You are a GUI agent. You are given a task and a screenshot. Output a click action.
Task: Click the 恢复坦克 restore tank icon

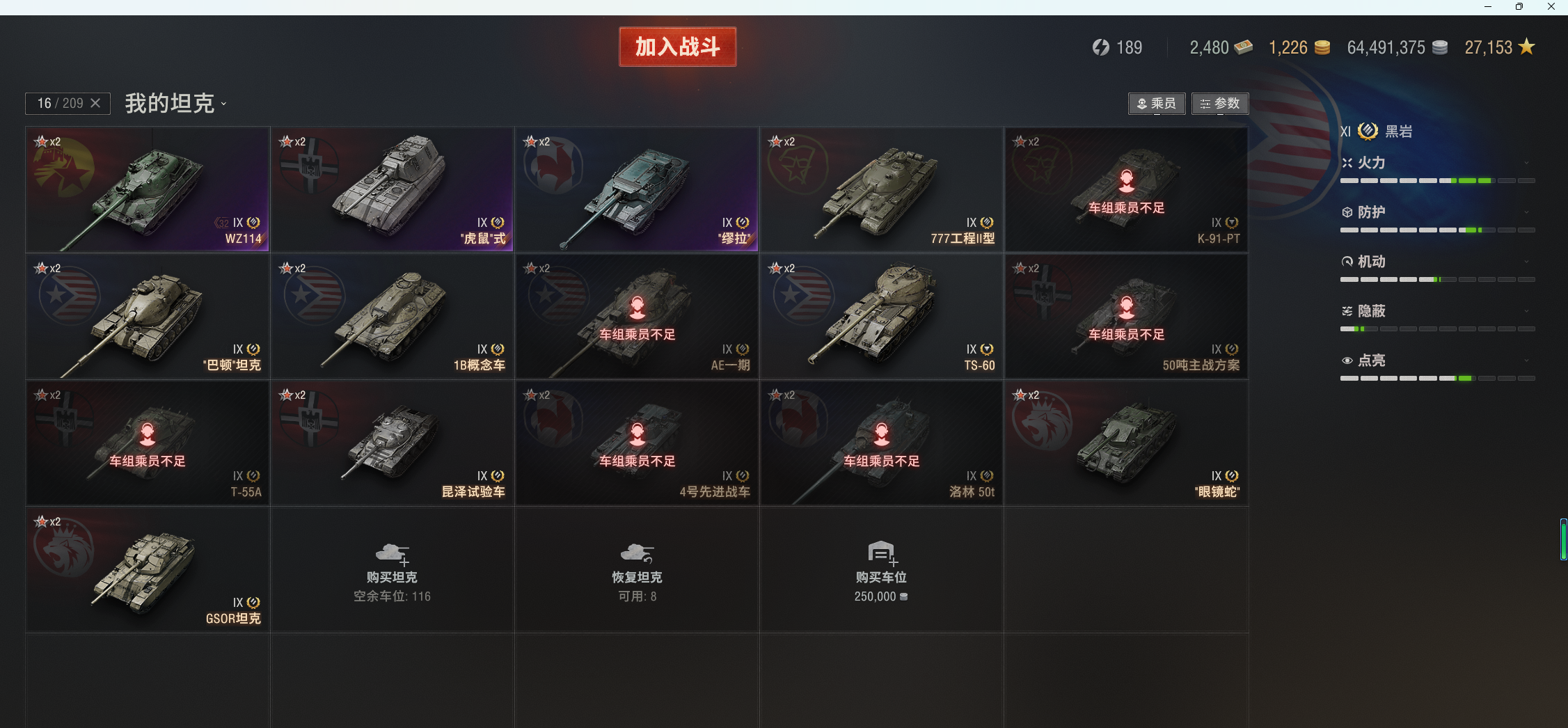(x=637, y=554)
